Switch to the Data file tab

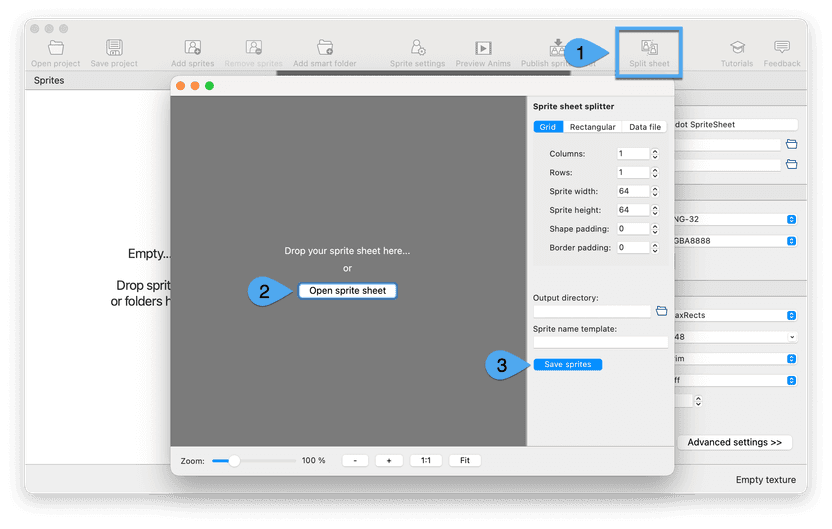click(644, 127)
